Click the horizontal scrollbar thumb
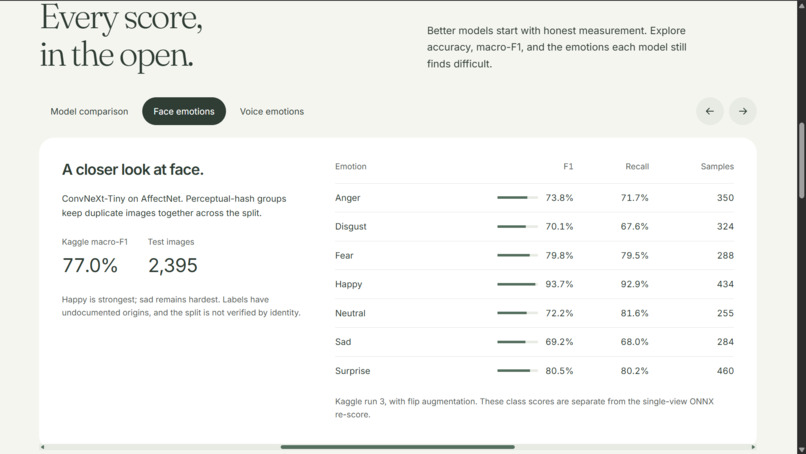806x454 pixels. tap(397, 447)
